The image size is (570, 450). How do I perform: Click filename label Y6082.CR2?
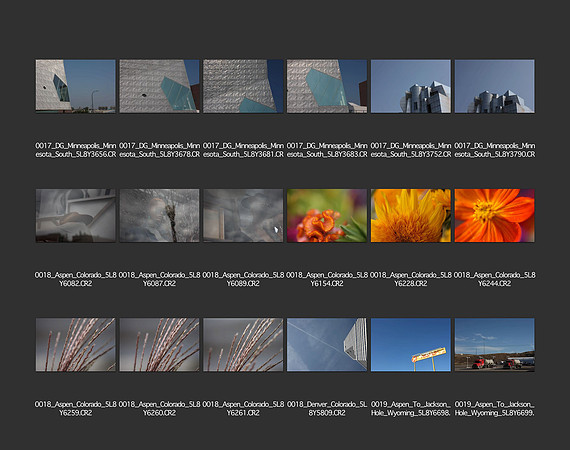click(76, 279)
